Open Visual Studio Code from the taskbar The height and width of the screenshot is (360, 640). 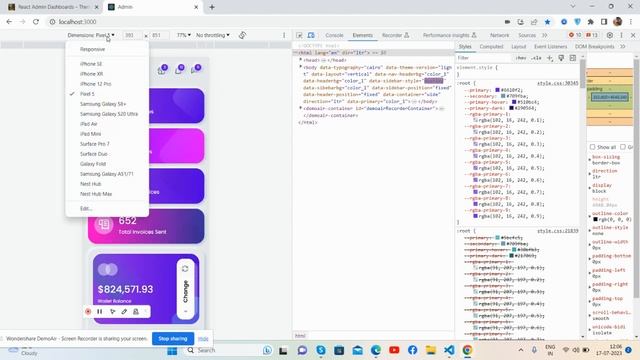click(x=449, y=350)
